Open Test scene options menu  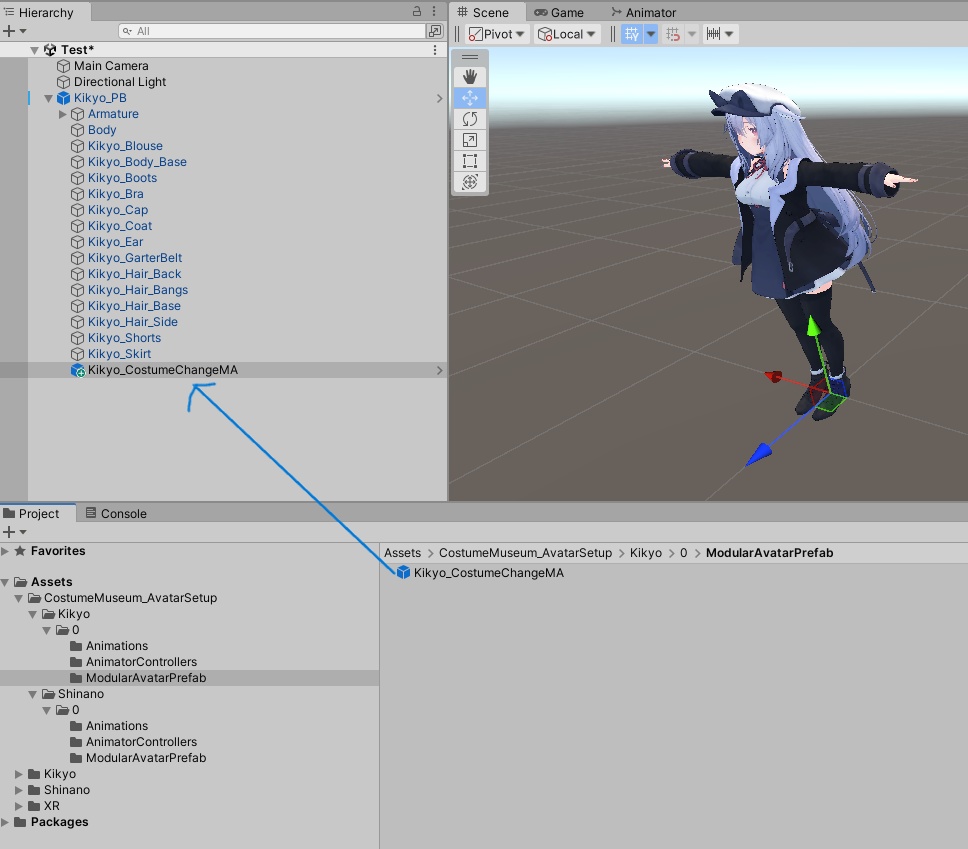pos(435,50)
